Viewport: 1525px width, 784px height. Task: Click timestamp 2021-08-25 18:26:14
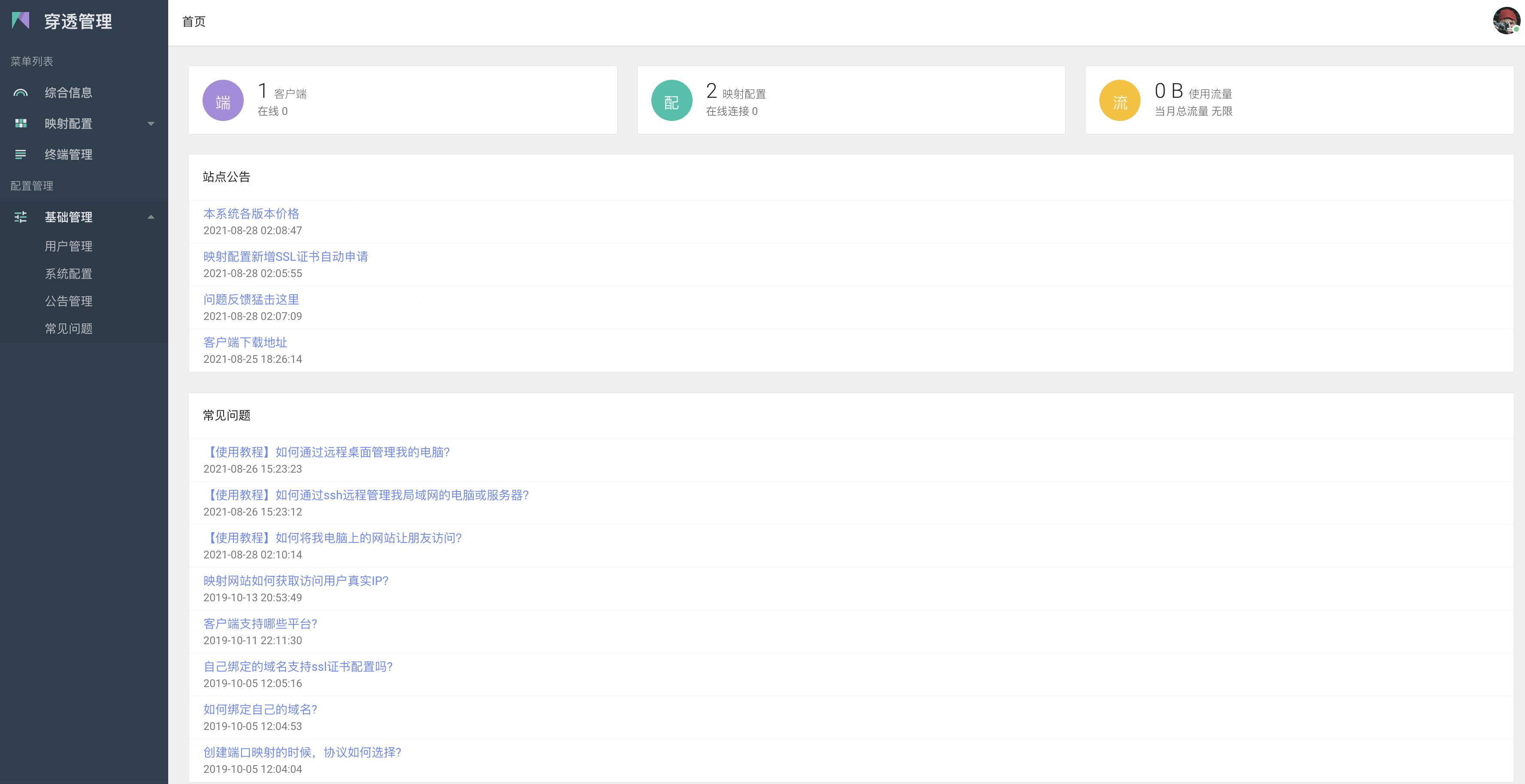253,359
